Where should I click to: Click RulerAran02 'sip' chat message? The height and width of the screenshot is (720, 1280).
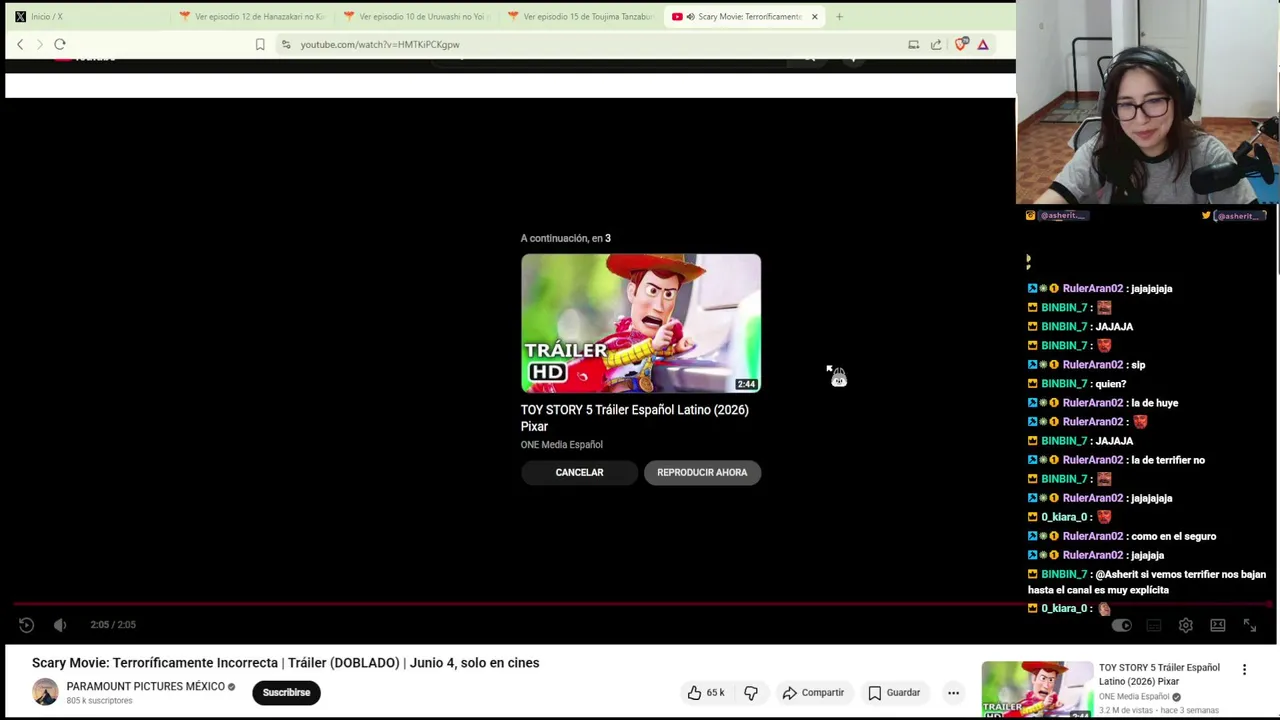(x=1087, y=365)
